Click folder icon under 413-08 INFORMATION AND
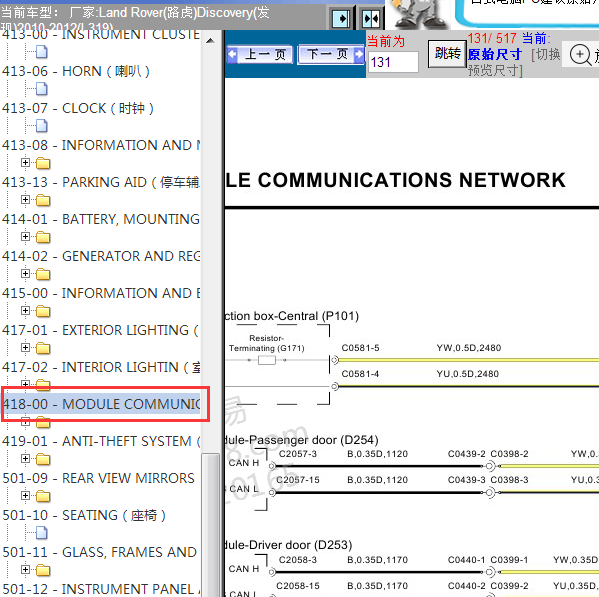Viewport: 599px width, 597px height. click(x=43, y=163)
